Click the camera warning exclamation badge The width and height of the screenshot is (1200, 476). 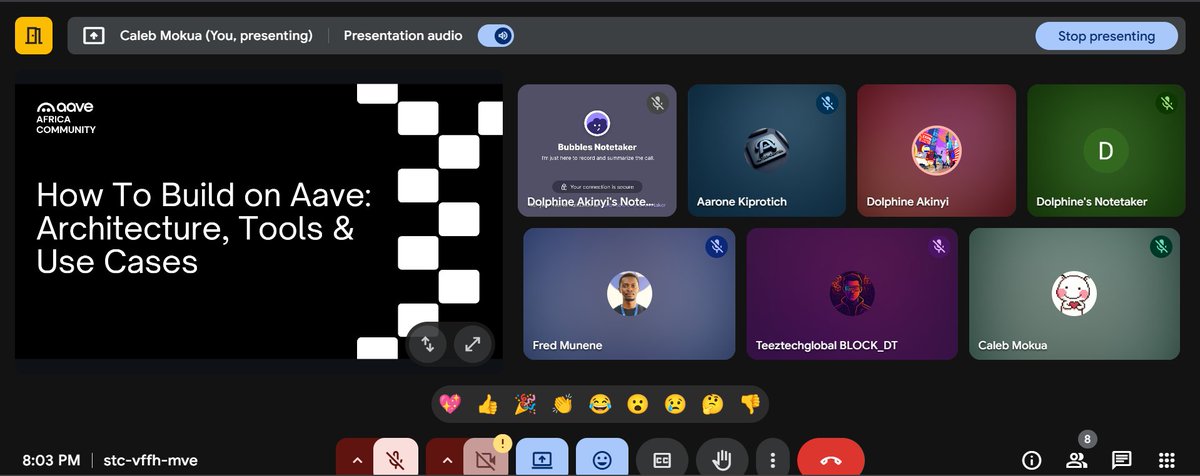pos(503,444)
